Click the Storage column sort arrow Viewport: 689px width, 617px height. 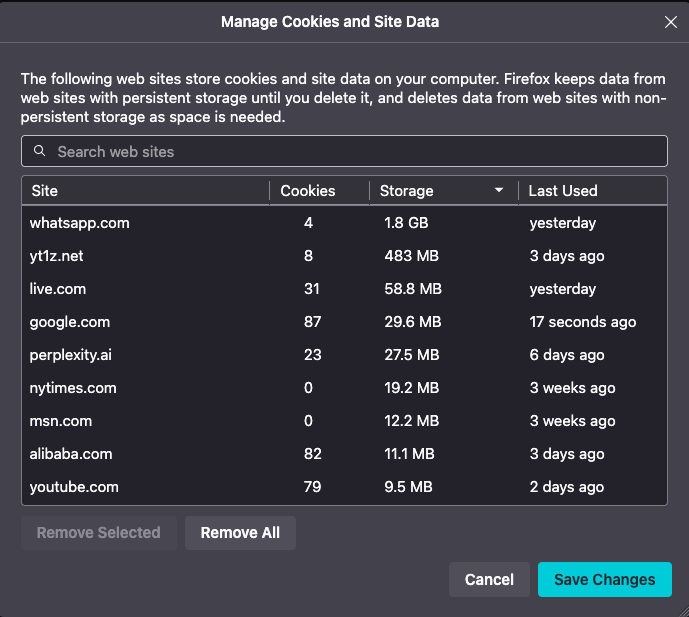pyautogui.click(x=499, y=191)
